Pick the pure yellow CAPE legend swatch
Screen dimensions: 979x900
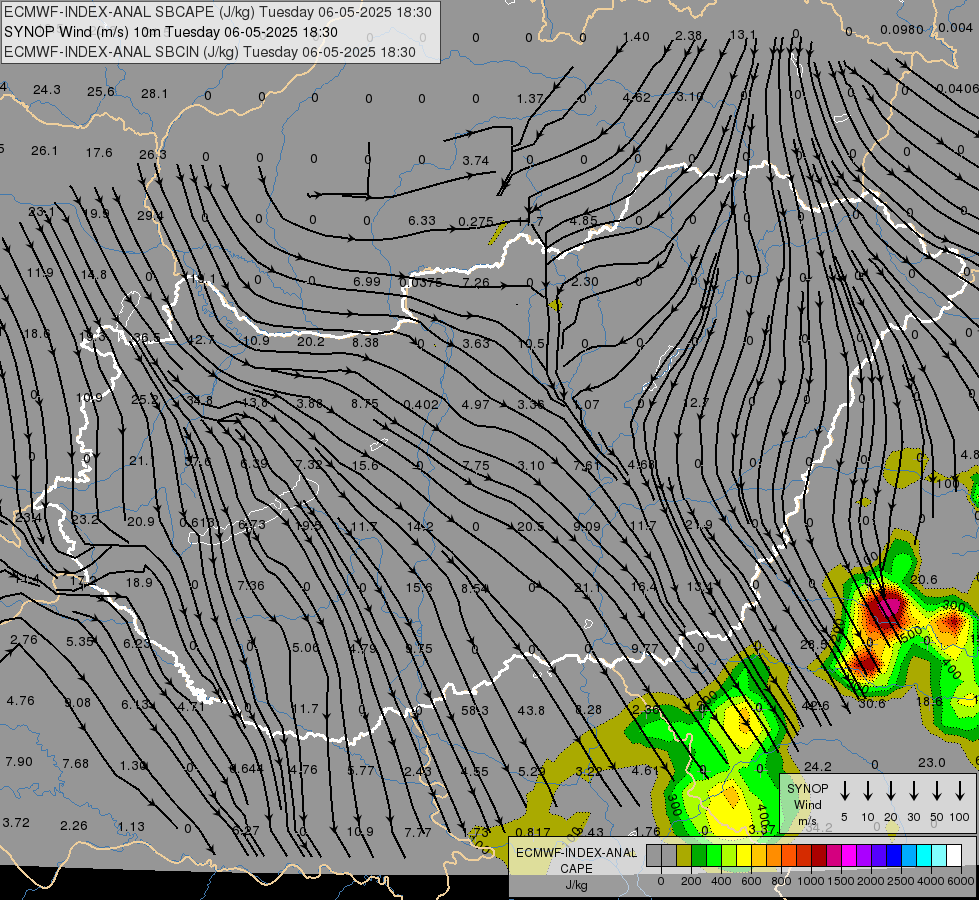click(744, 855)
